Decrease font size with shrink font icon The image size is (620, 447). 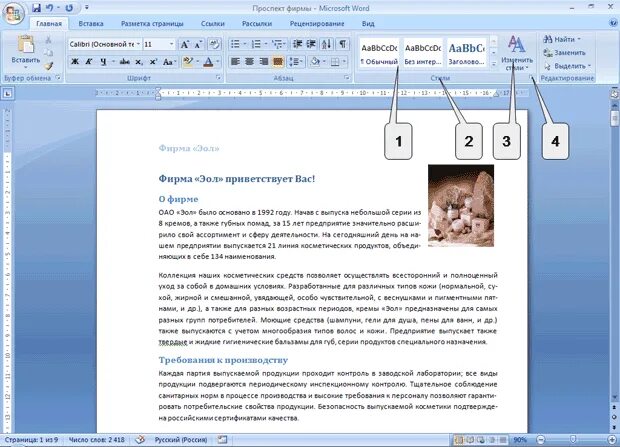pos(198,44)
